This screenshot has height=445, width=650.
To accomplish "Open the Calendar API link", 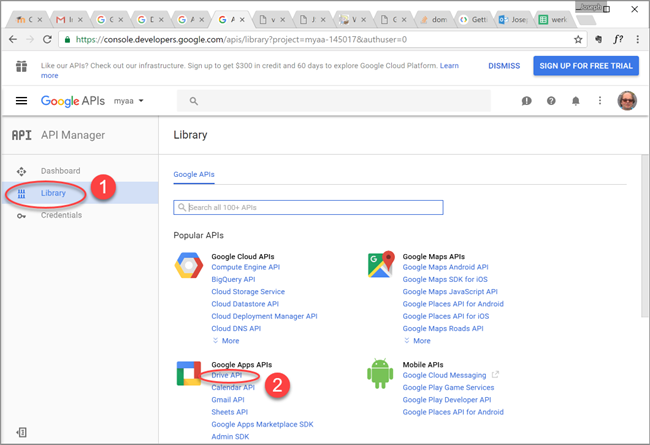I will coord(233,387).
